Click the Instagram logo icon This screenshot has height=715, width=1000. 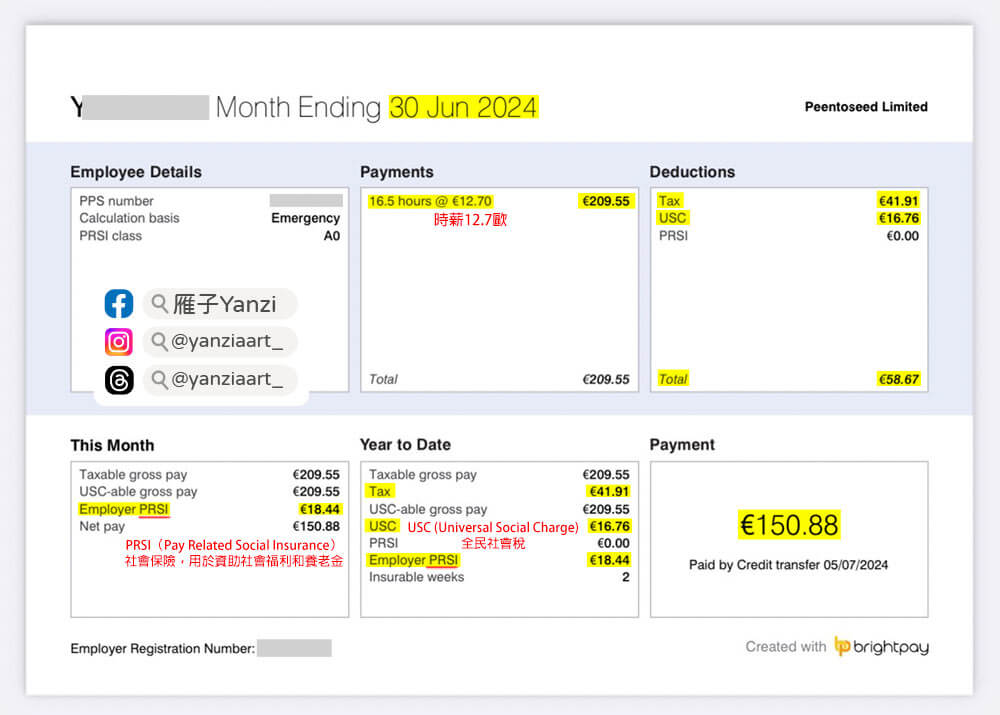pyautogui.click(x=119, y=342)
